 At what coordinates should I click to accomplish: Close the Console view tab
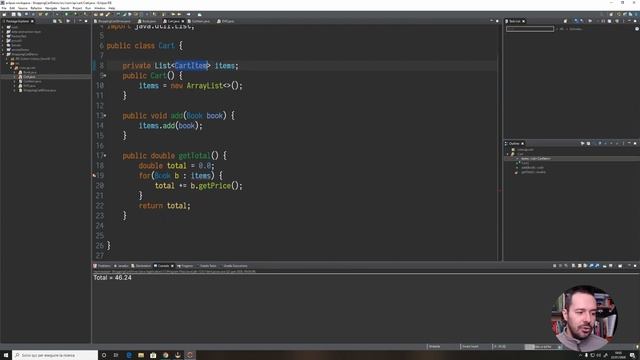(x=172, y=266)
